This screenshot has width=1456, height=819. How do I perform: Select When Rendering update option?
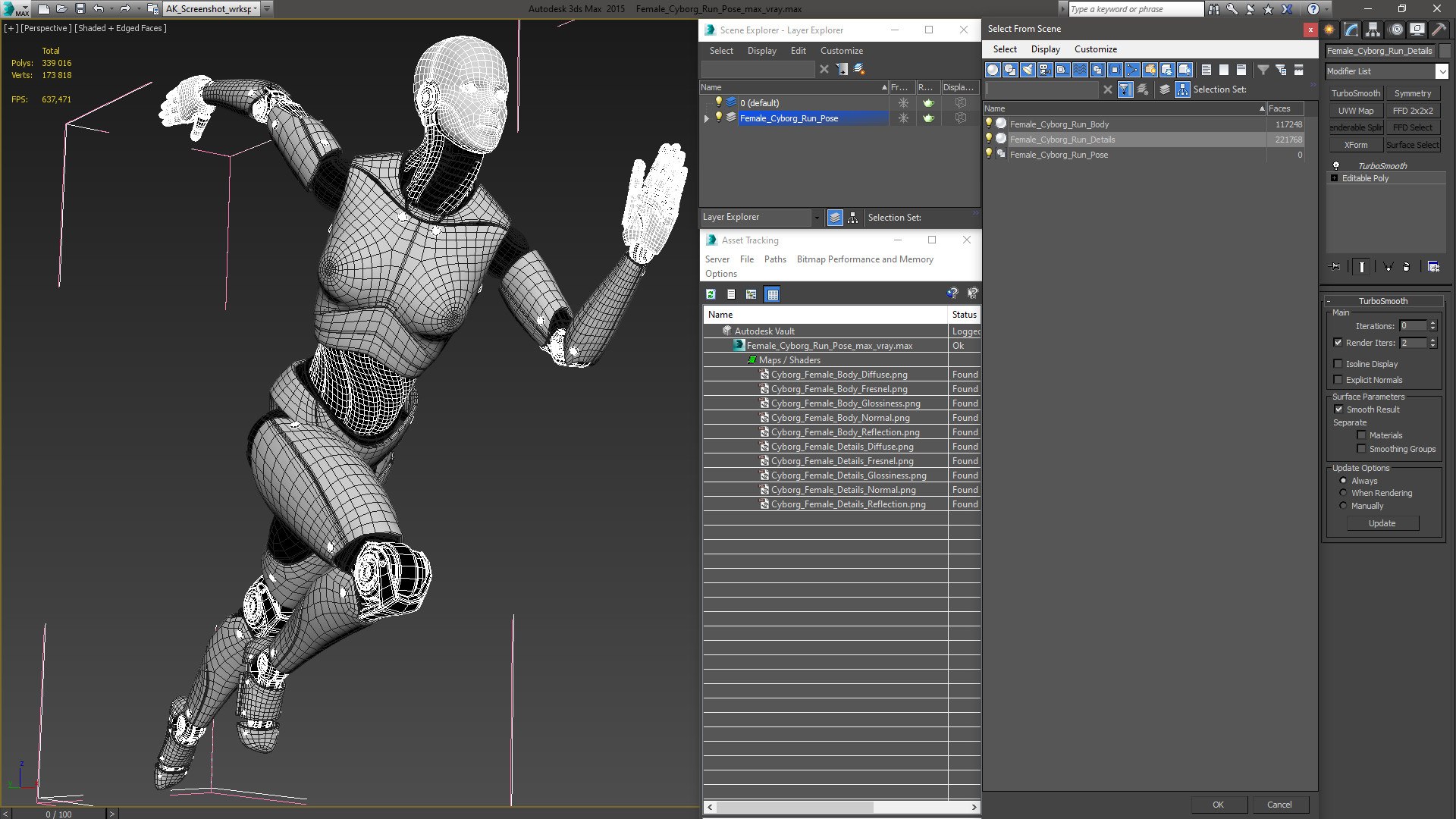1343,493
